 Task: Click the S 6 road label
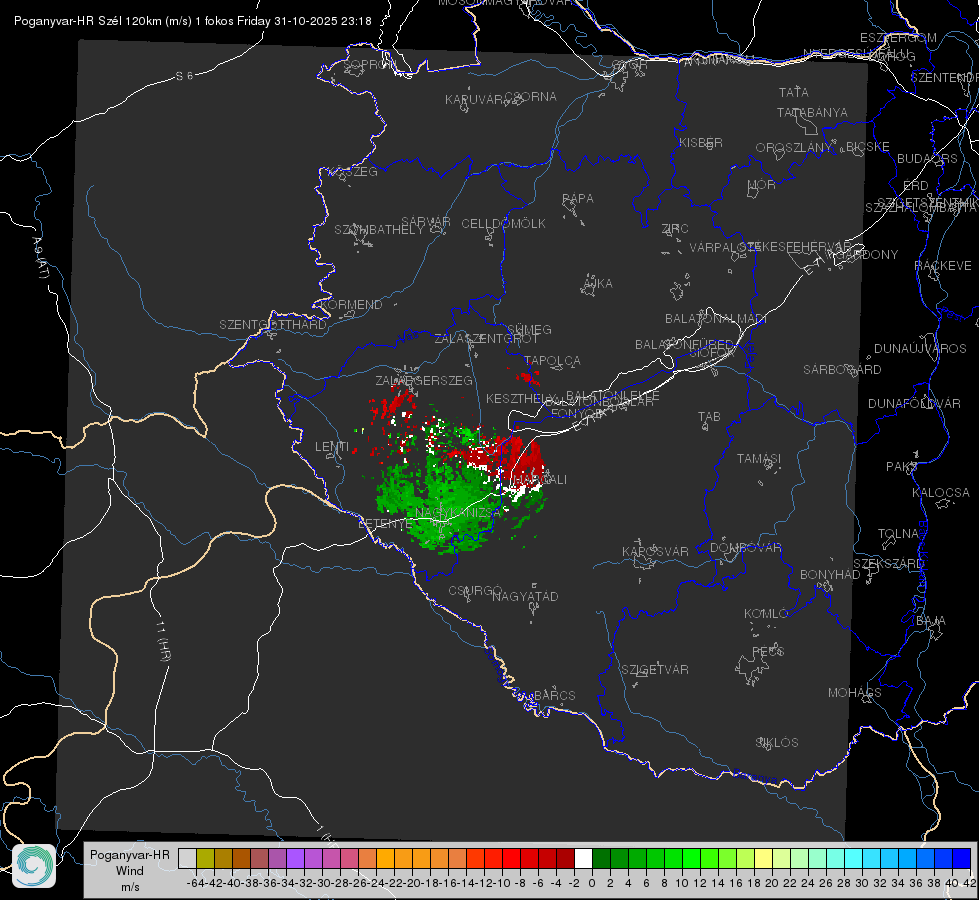(x=184, y=76)
